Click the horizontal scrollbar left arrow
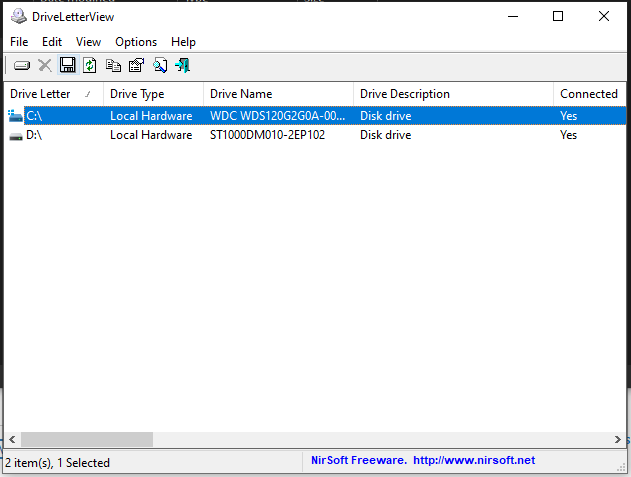631x477 pixels. (12, 439)
